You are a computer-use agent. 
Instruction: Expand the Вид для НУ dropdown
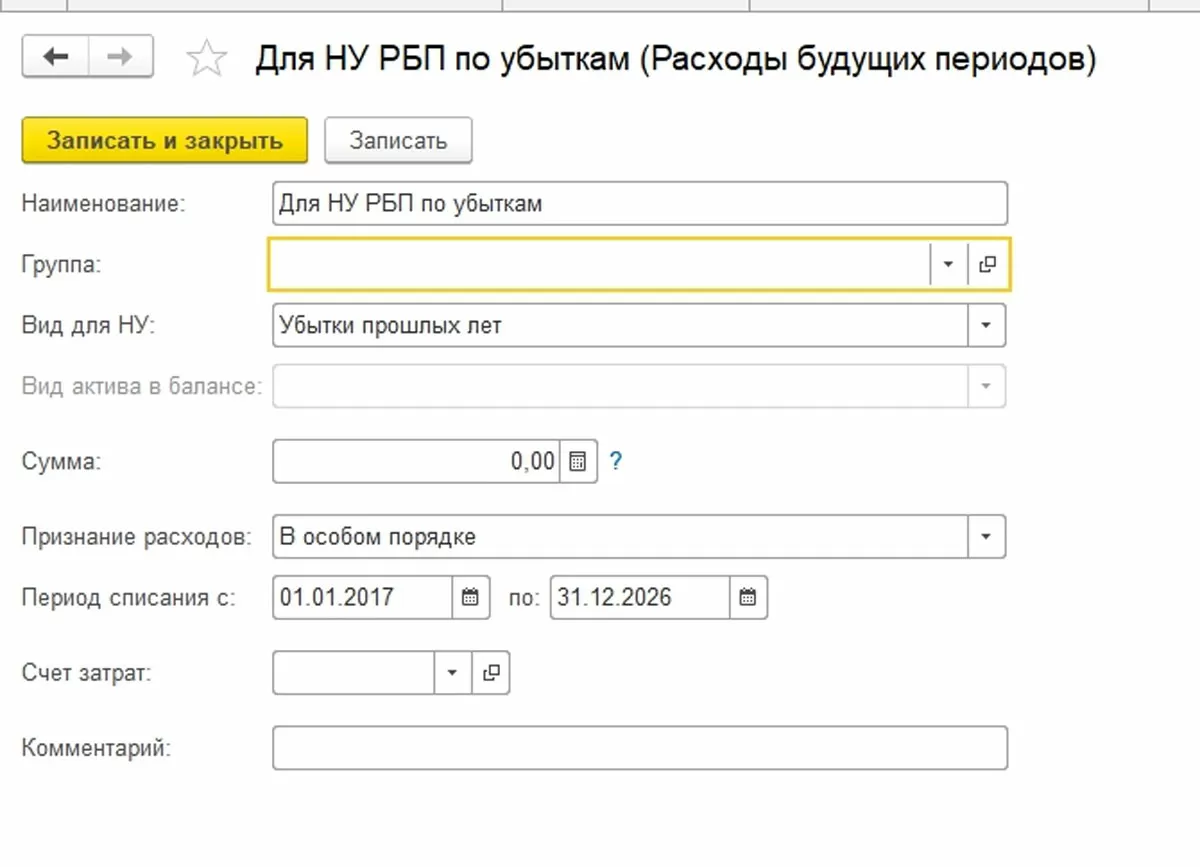986,326
